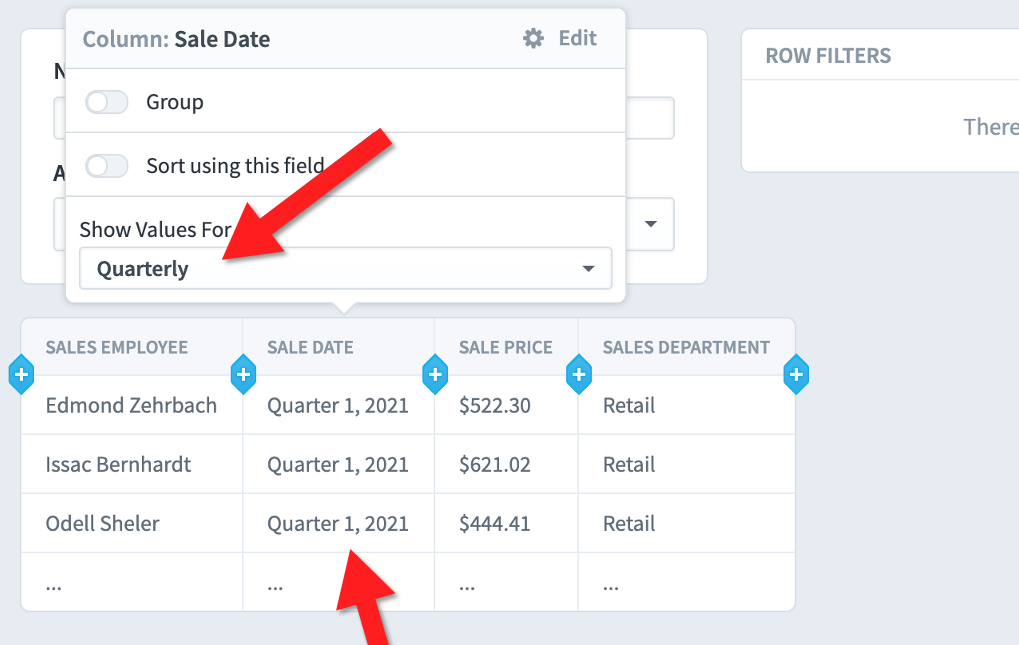Expand the dropdown behind the column popup
This screenshot has width=1019, height=645.
650,224
